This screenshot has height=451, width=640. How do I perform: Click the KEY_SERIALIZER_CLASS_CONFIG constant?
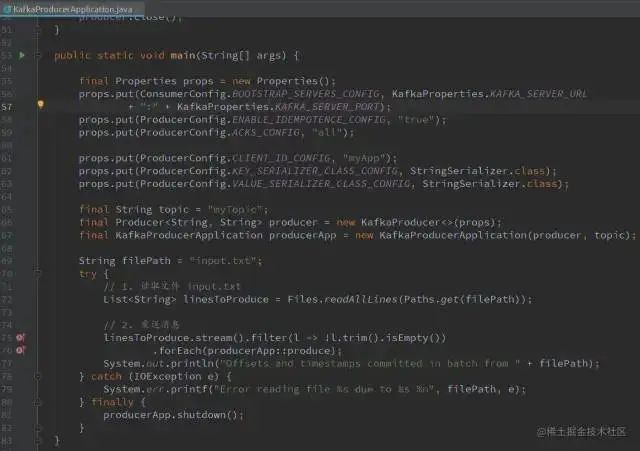(x=315, y=171)
